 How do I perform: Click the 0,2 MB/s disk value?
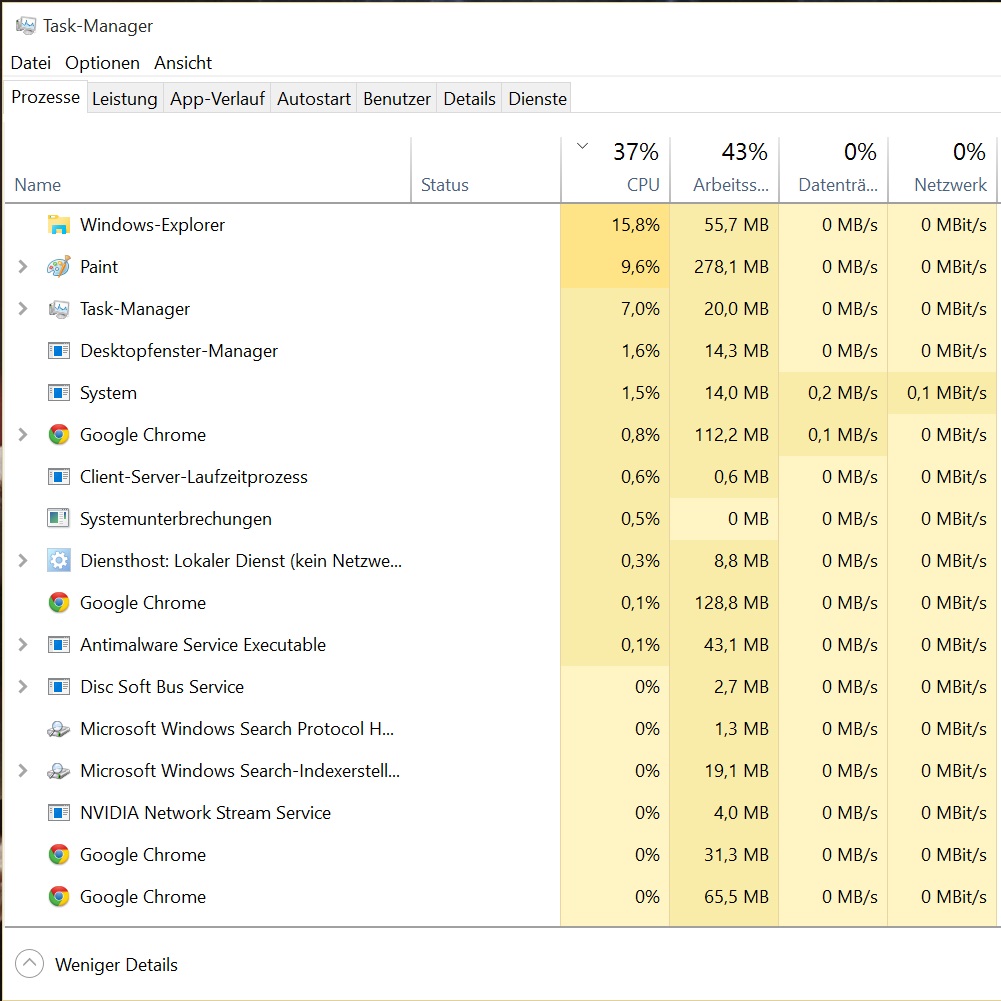[843, 393]
